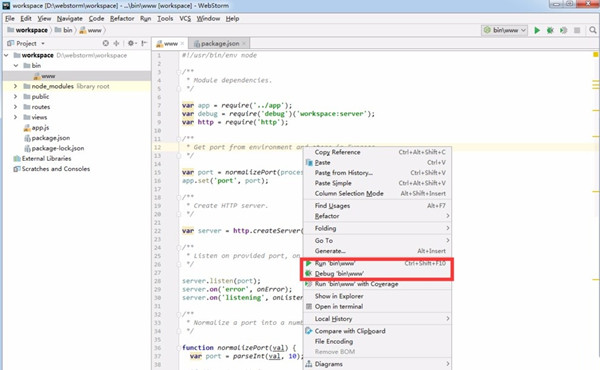This screenshot has width=600, height=370.
Task: Click the collapse all icon in Project panel
Action: coord(116,43)
